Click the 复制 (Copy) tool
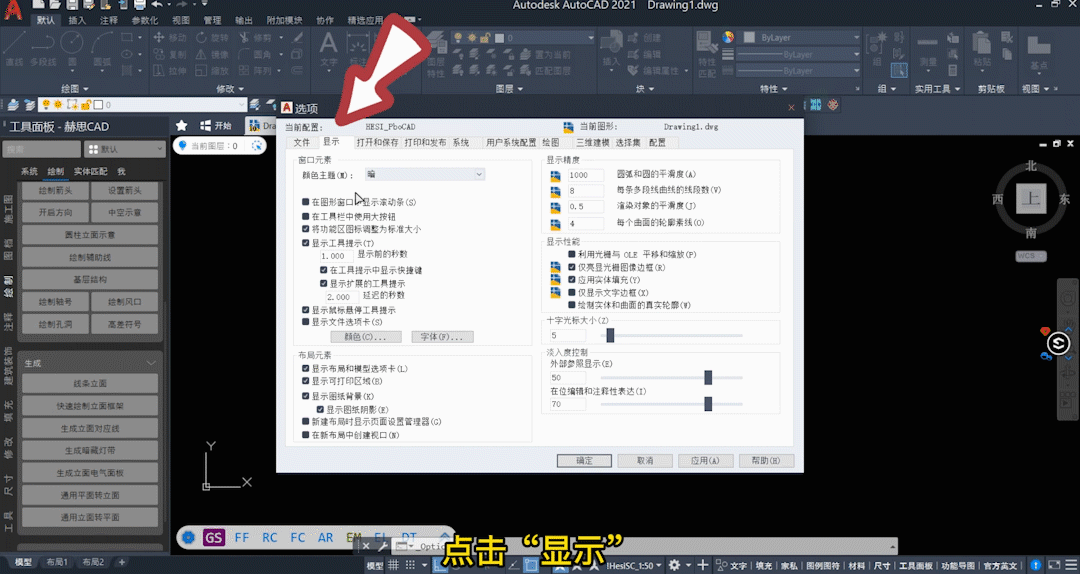 pos(169,54)
